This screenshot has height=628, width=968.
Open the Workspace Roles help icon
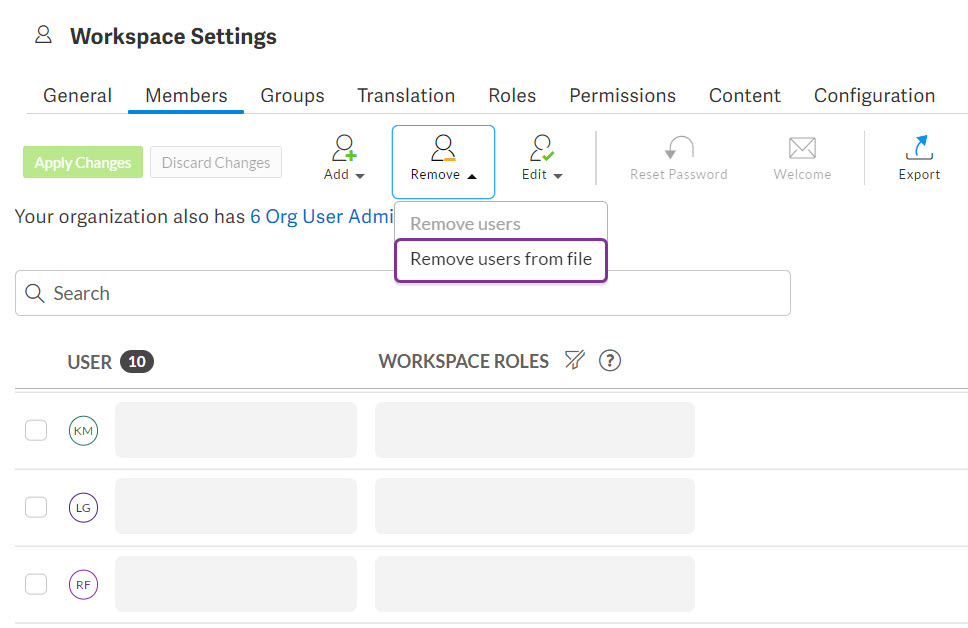point(610,361)
